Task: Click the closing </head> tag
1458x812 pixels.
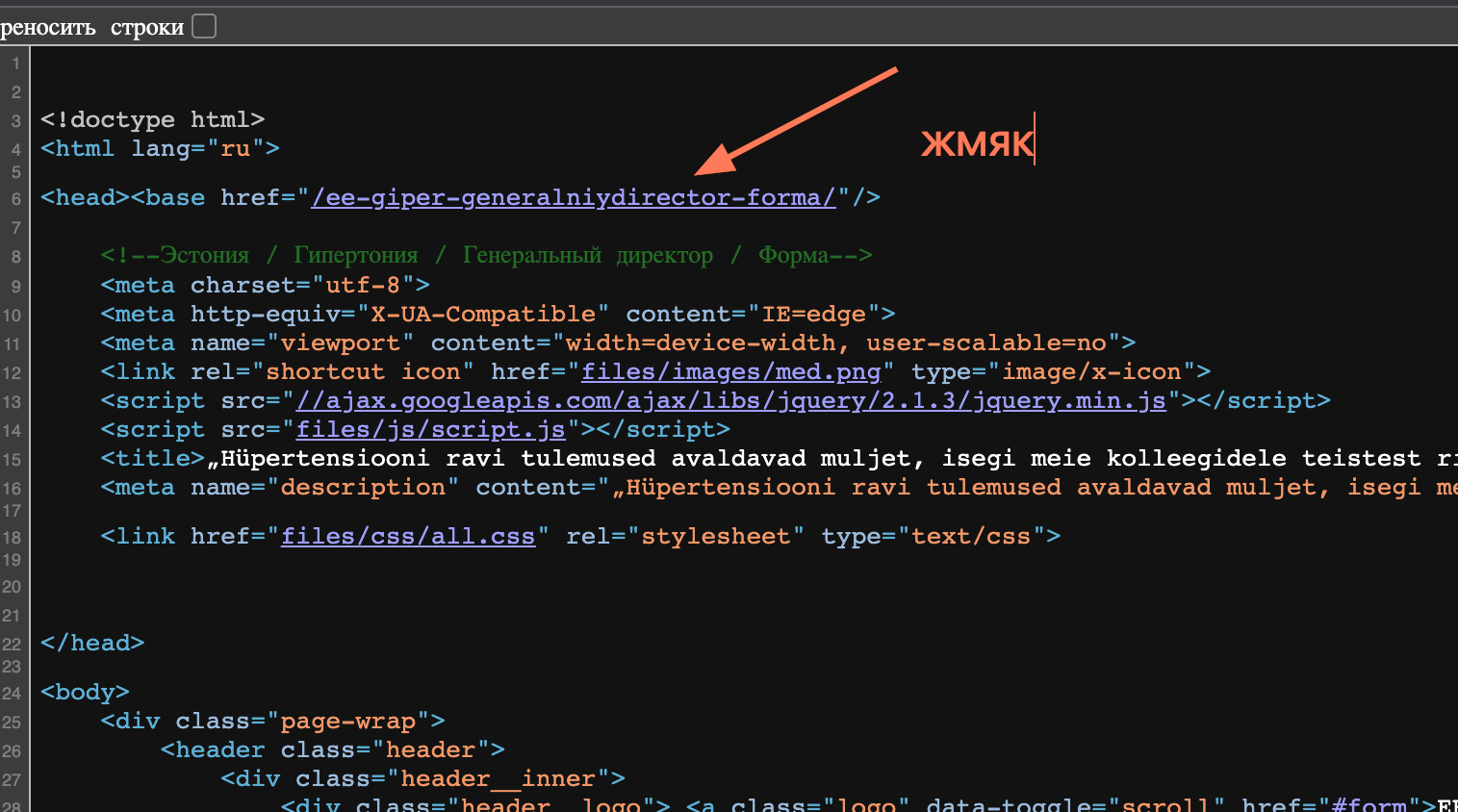Action: (x=92, y=643)
